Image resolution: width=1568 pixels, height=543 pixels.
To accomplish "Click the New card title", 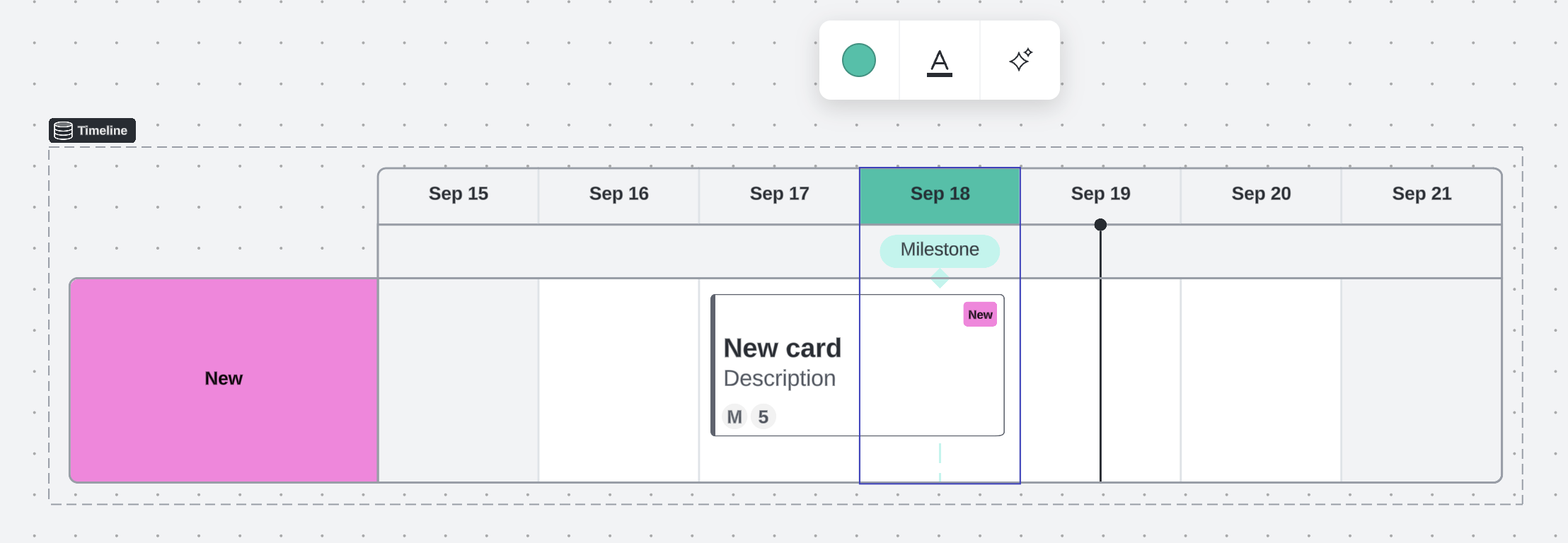I will (782, 348).
